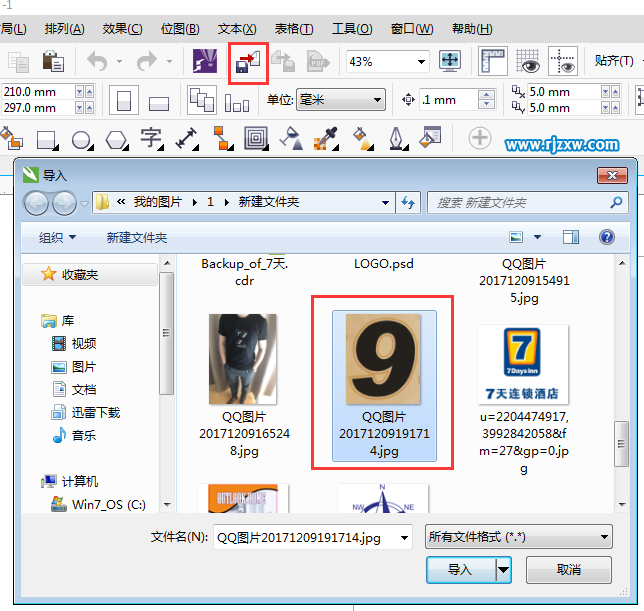This screenshot has width=644, height=611.
Task: Open the application launcher icon
Action: pyautogui.click(x=205, y=61)
